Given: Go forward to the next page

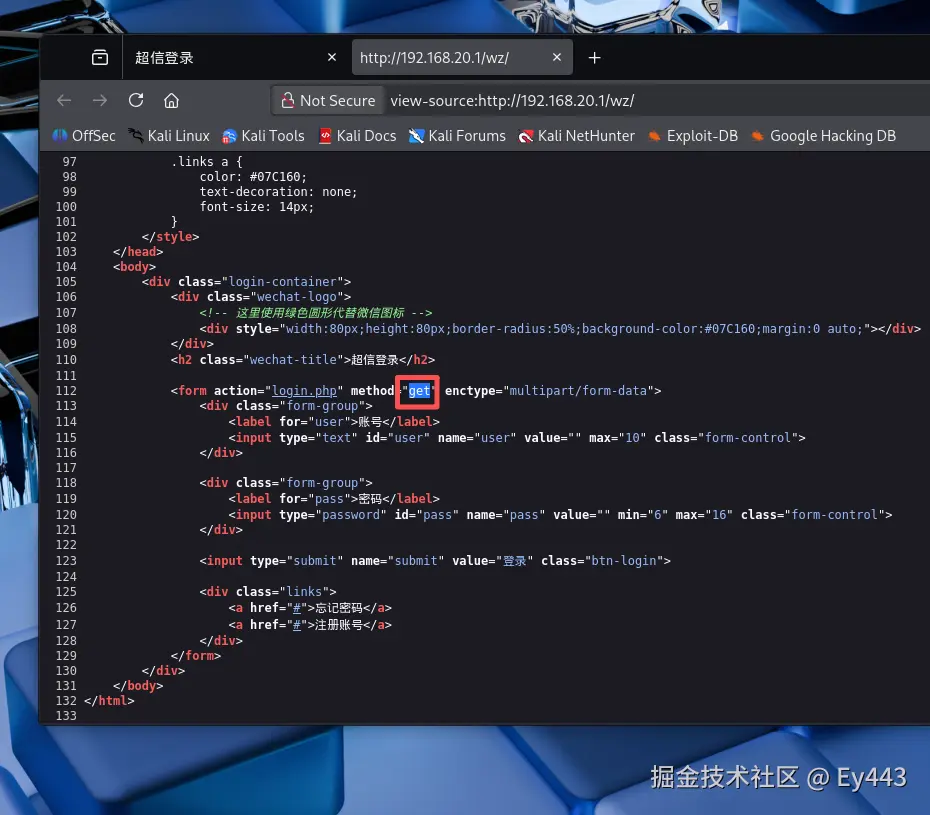Looking at the screenshot, I should pyautogui.click(x=100, y=100).
